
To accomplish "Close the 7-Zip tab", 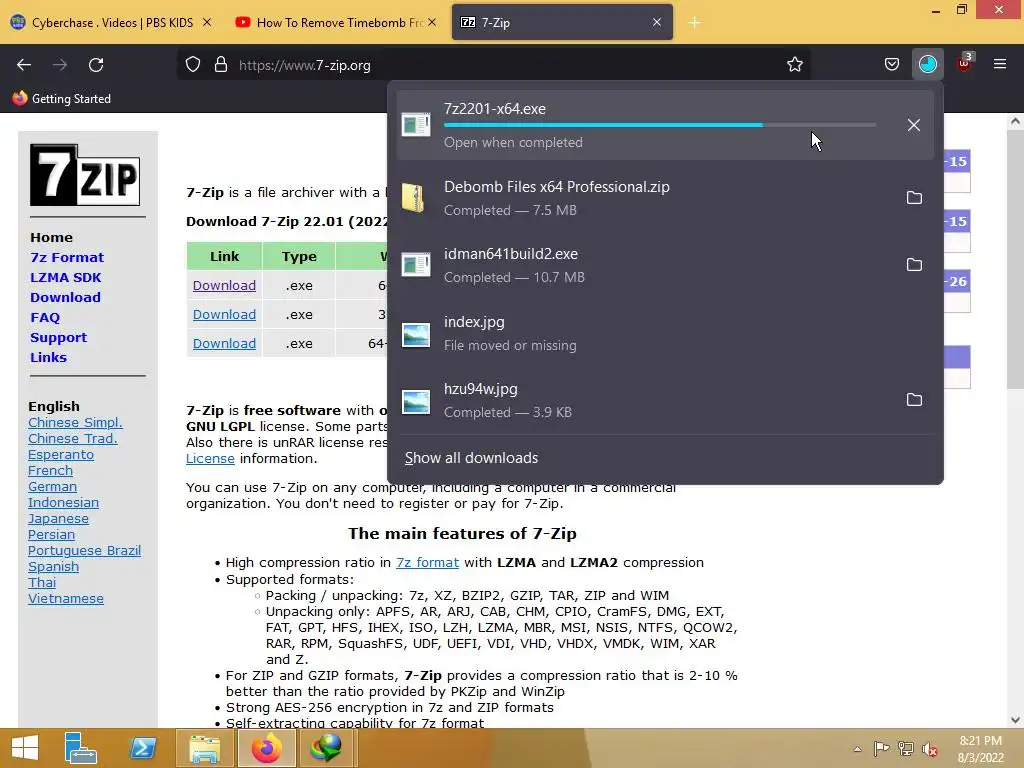I will pyautogui.click(x=657, y=22).
